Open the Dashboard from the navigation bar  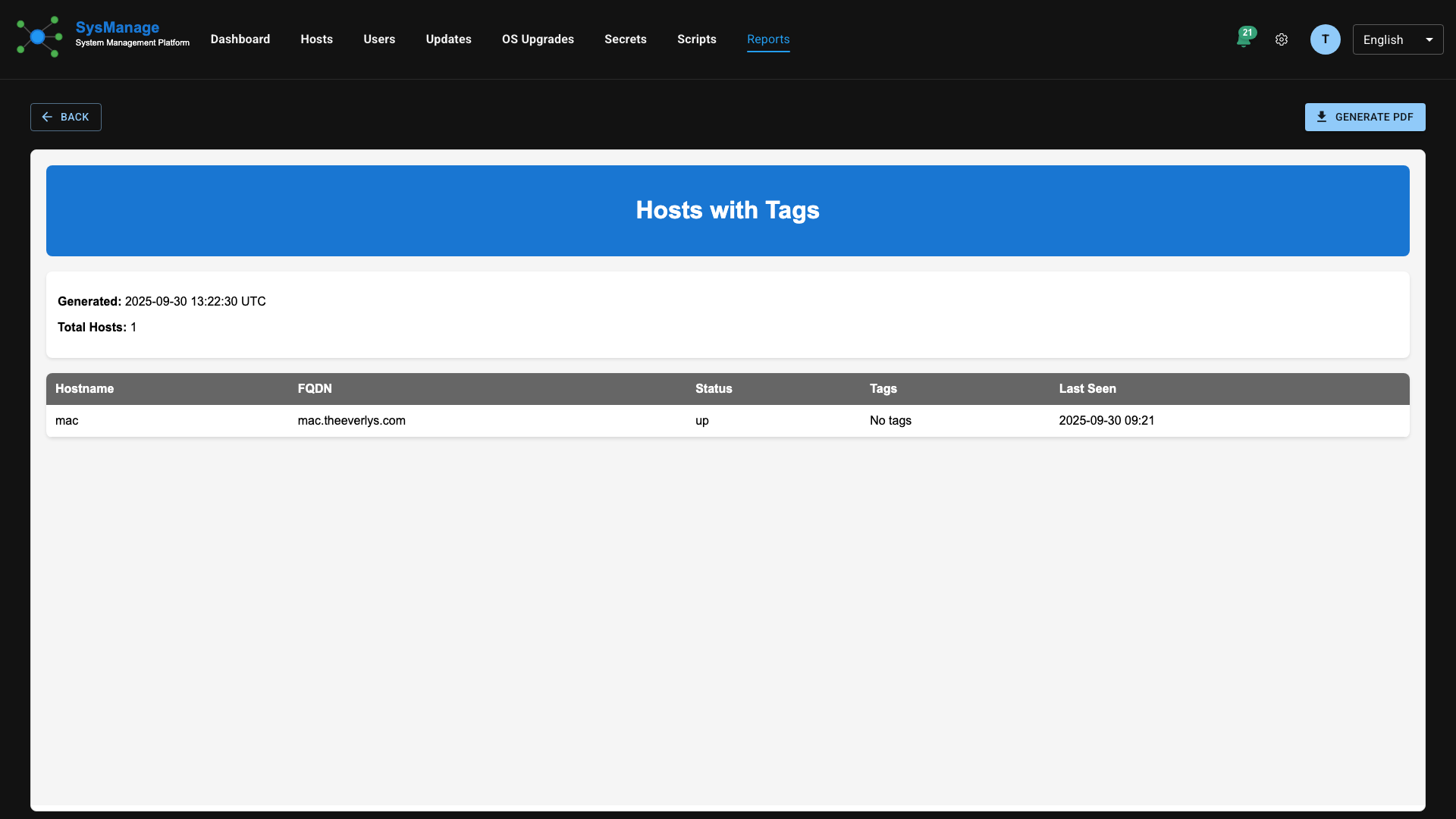point(240,39)
